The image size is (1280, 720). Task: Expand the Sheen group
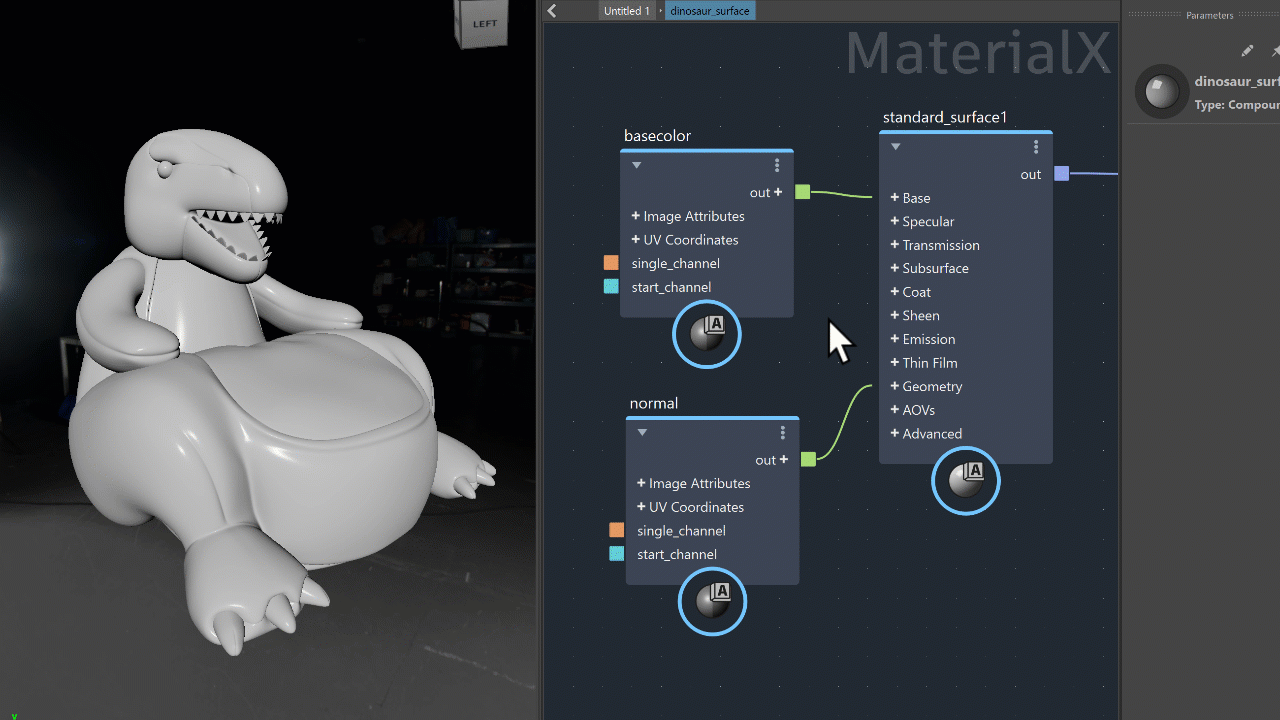click(895, 315)
